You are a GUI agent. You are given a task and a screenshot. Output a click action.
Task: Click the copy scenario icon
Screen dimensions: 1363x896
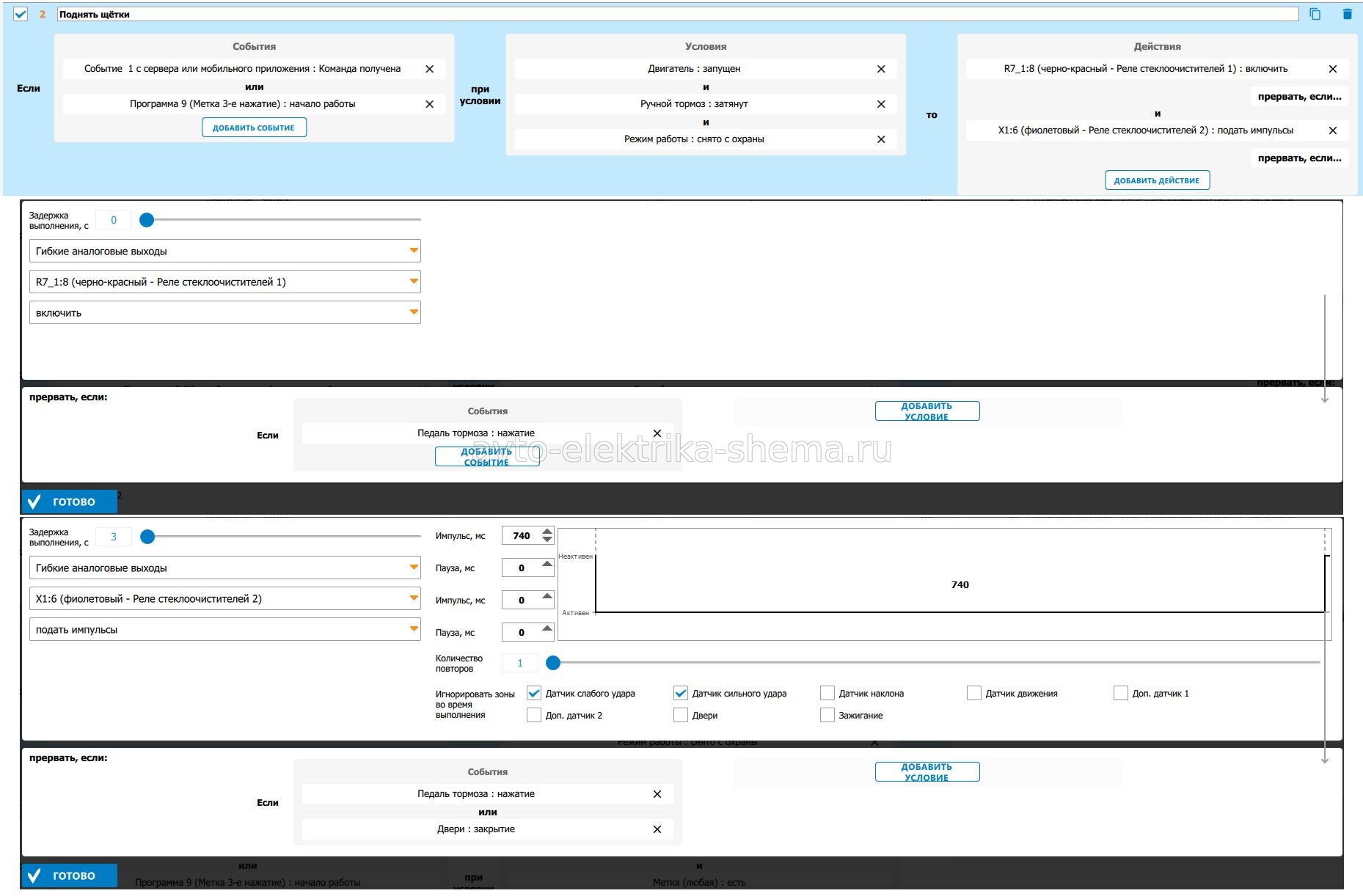(1315, 14)
